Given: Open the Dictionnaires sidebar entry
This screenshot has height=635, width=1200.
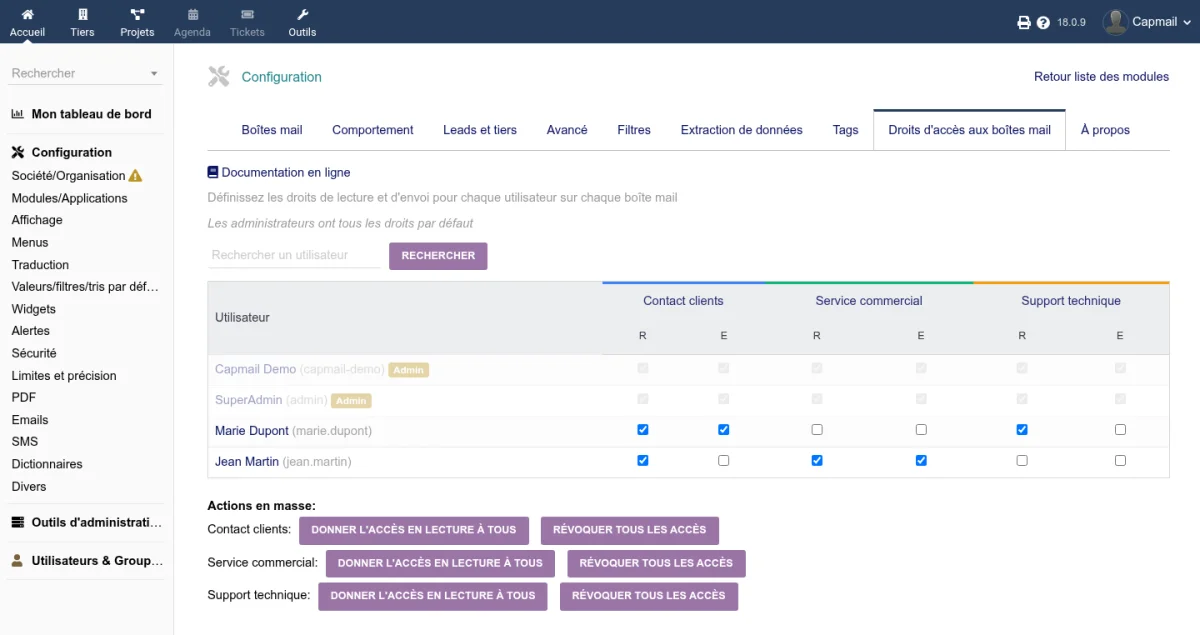Looking at the screenshot, I should tap(47, 464).
